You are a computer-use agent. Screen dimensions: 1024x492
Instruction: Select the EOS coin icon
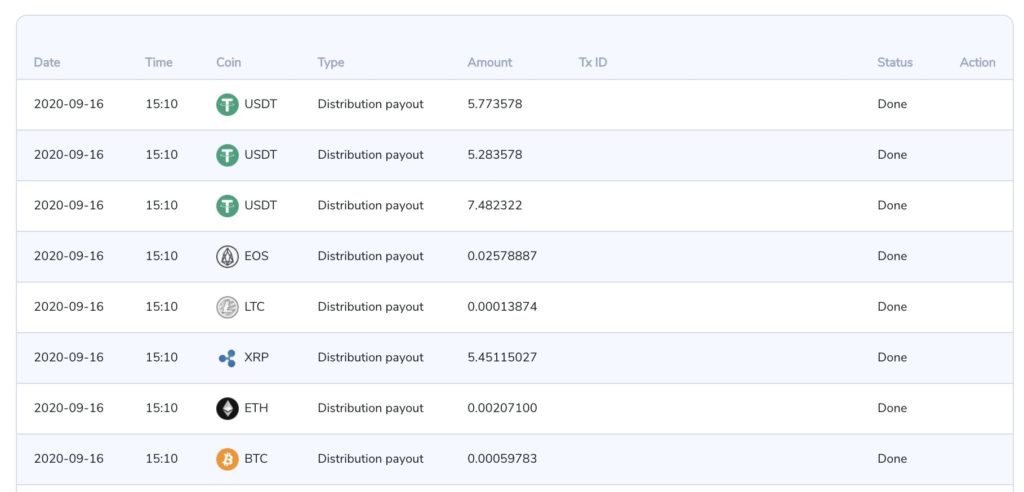tap(227, 256)
